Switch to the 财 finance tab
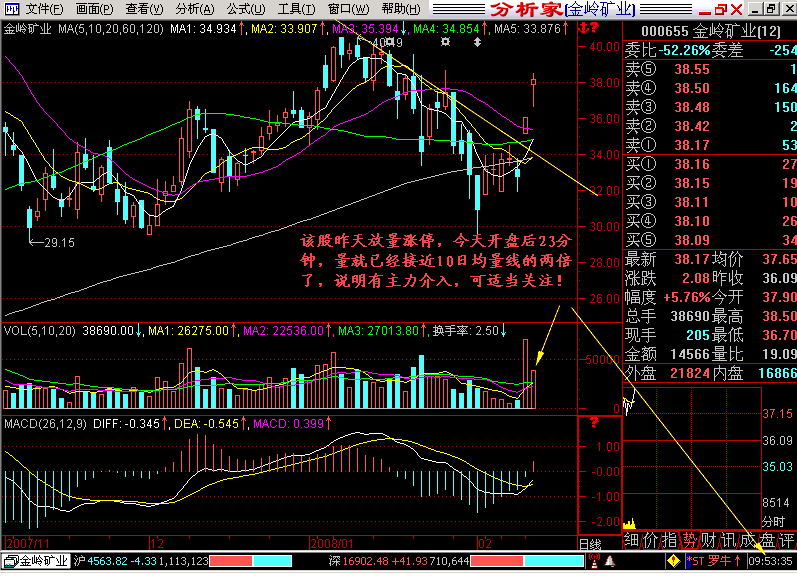The height and width of the screenshot is (576, 797). pyautogui.click(x=709, y=542)
